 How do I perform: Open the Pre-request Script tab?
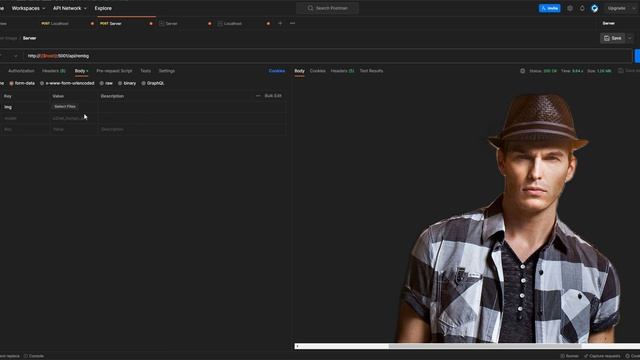[x=114, y=71]
